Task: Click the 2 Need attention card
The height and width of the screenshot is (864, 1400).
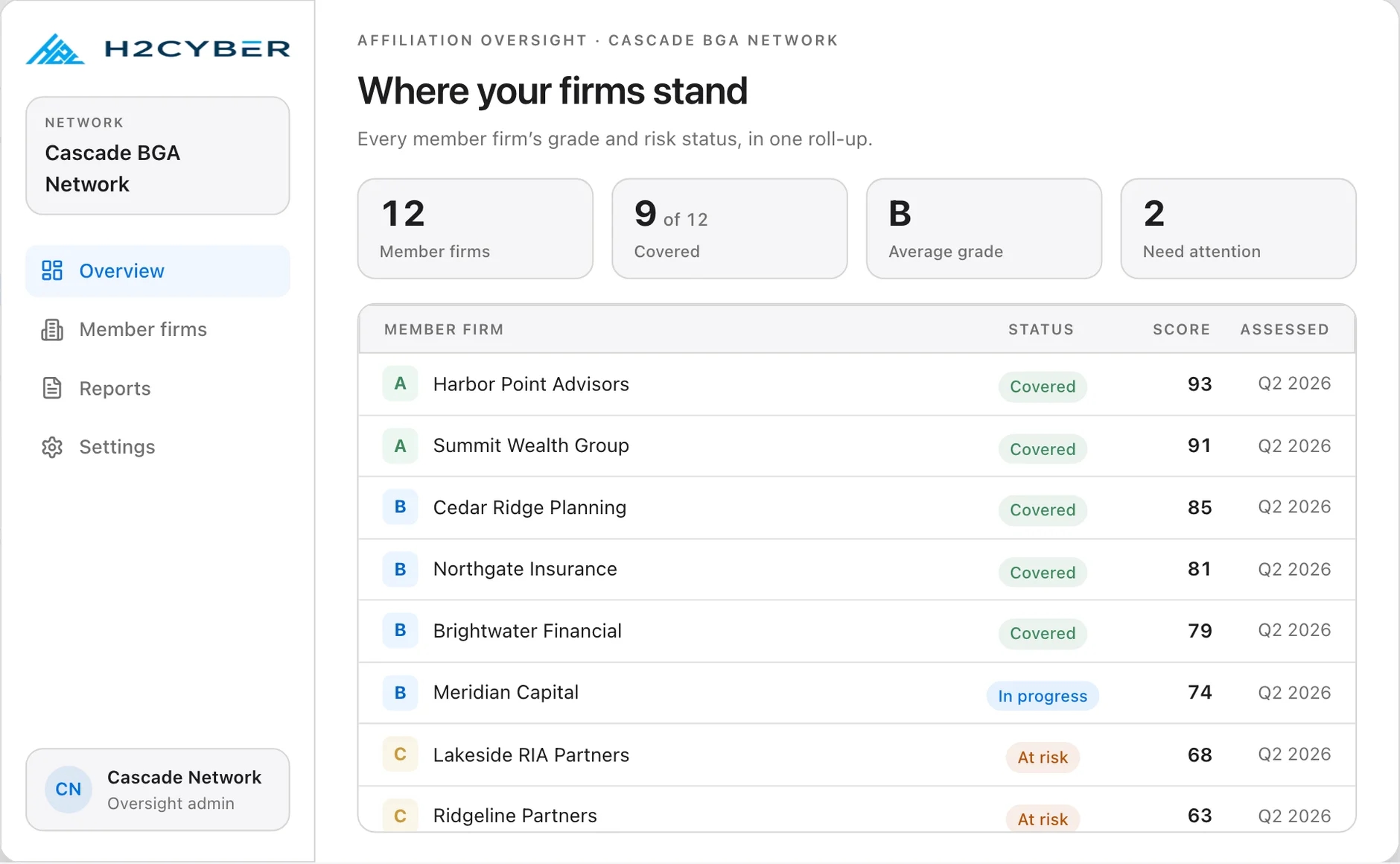Action: pyautogui.click(x=1238, y=229)
